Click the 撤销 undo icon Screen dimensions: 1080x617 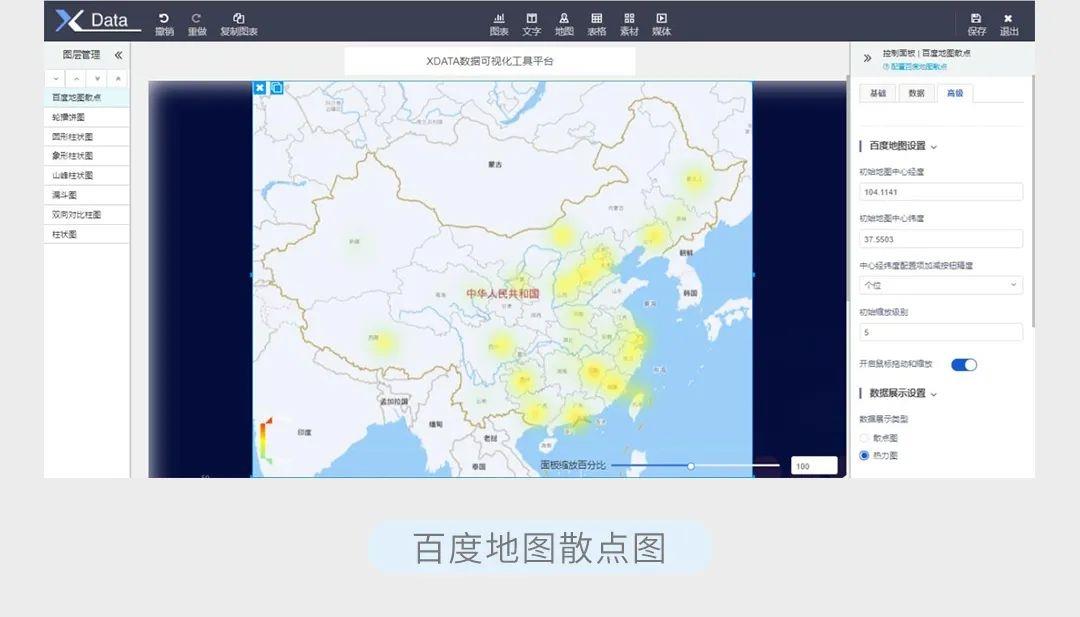click(x=164, y=19)
